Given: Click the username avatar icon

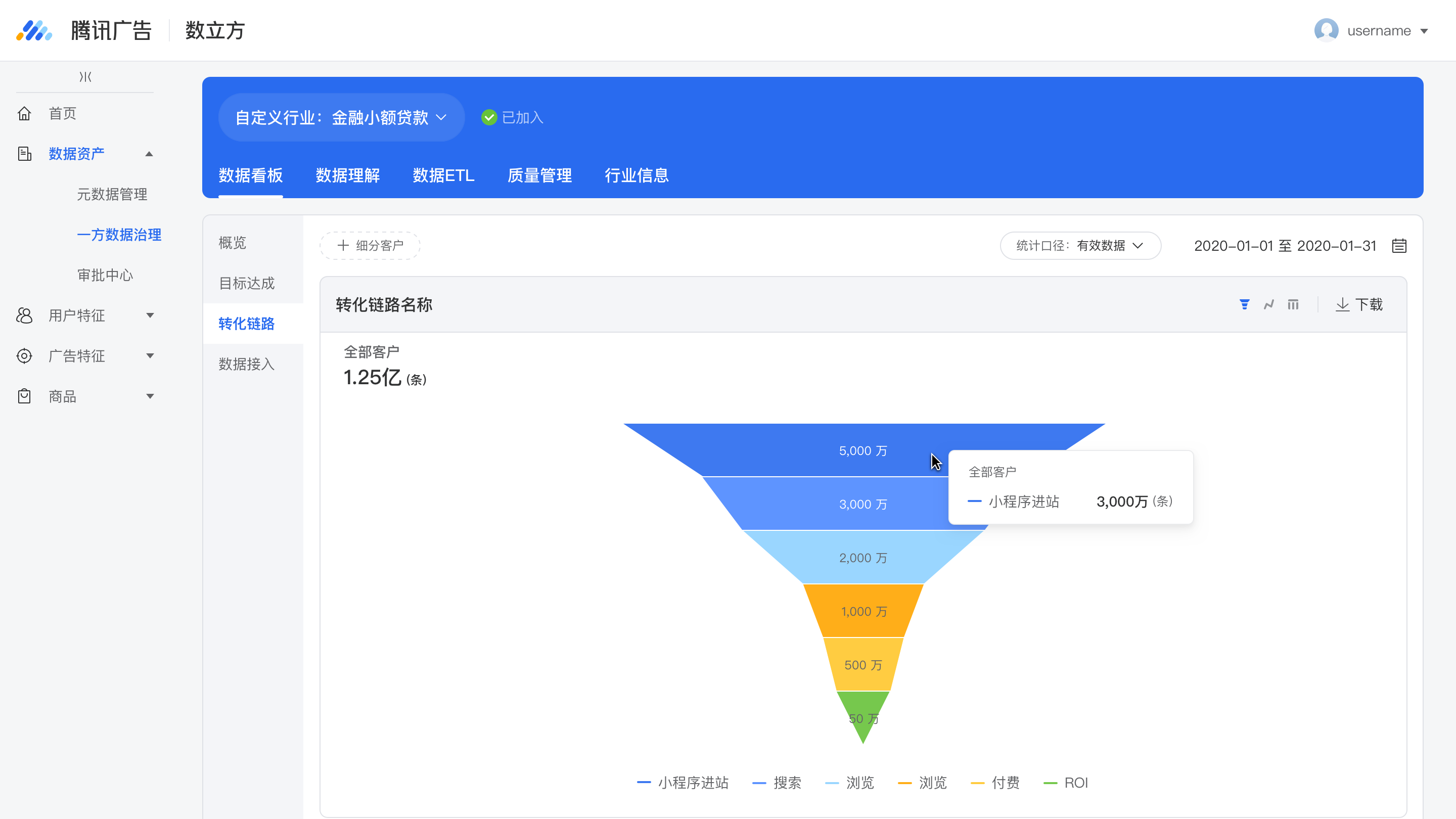Looking at the screenshot, I should point(1326,30).
